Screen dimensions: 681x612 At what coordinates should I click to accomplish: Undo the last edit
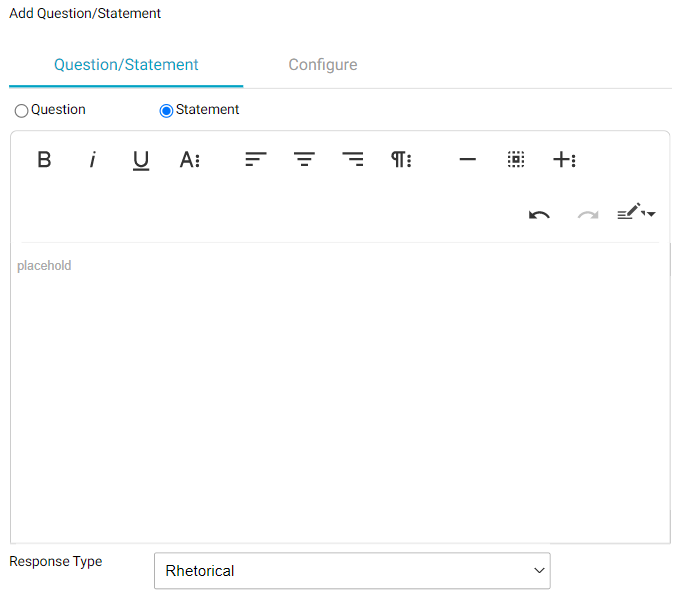point(539,214)
